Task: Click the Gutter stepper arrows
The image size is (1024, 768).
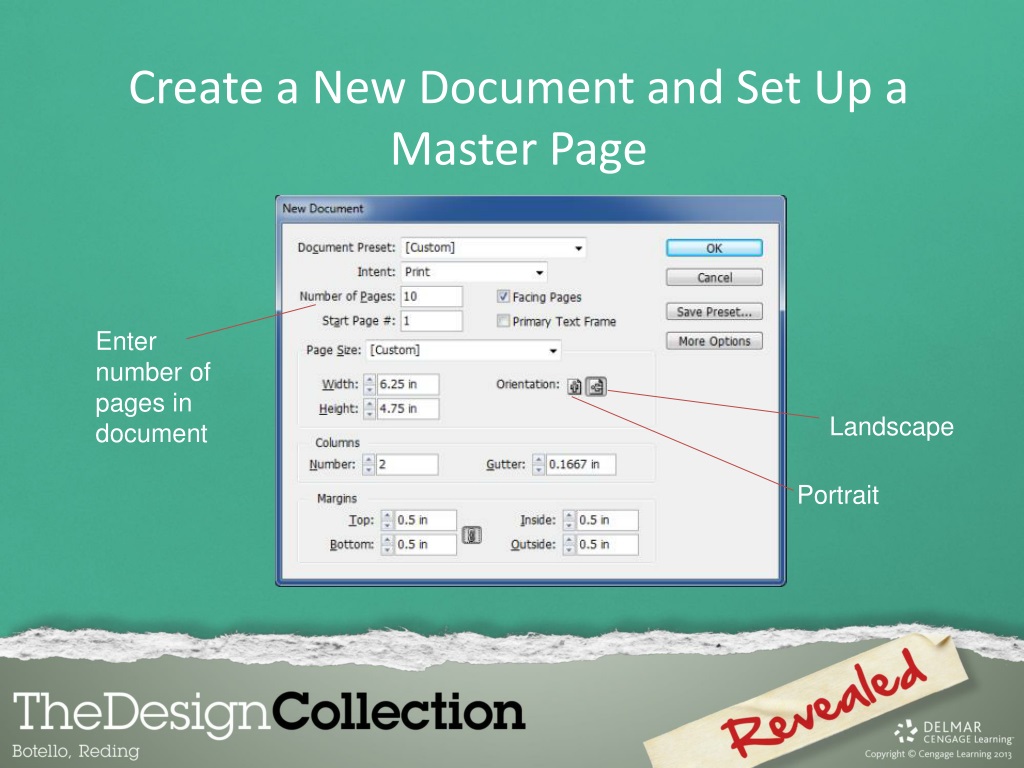Action: coord(538,464)
